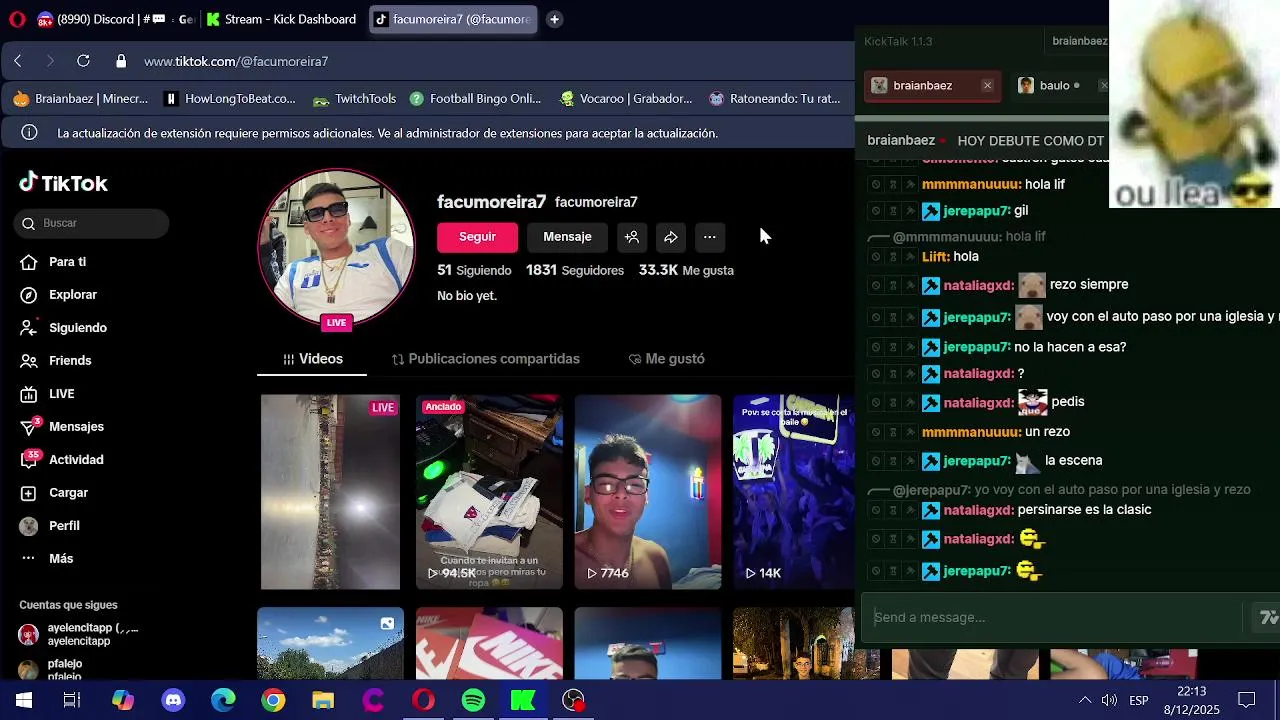This screenshot has height=720, width=1280.
Task: Click the TikTok logo
Action: coord(63,183)
